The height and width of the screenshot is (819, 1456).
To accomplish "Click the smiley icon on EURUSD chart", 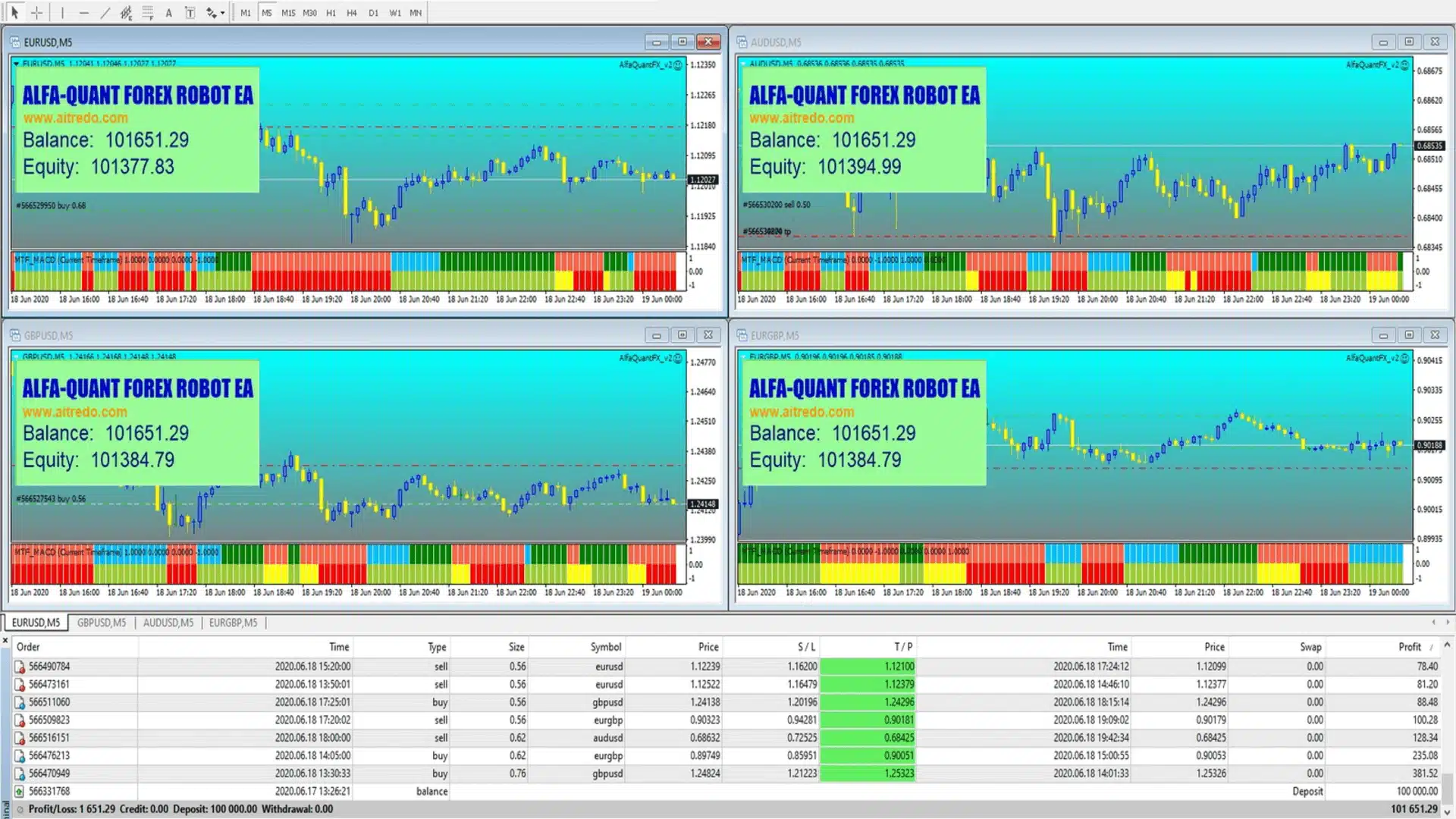I will coord(678,65).
